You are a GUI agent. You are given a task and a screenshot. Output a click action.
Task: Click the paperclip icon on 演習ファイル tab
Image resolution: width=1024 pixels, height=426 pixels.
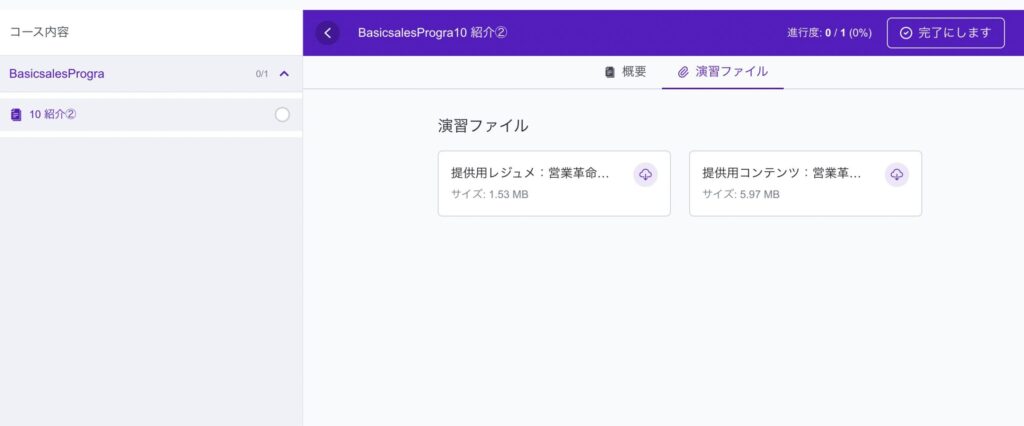pos(683,72)
